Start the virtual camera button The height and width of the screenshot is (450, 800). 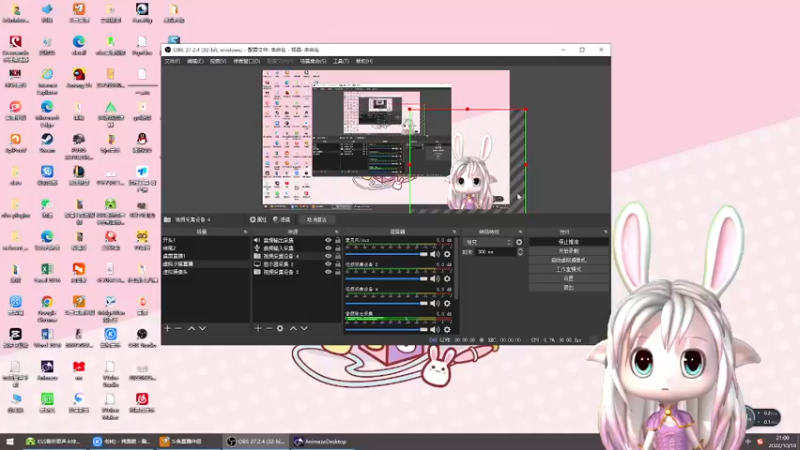point(568,260)
